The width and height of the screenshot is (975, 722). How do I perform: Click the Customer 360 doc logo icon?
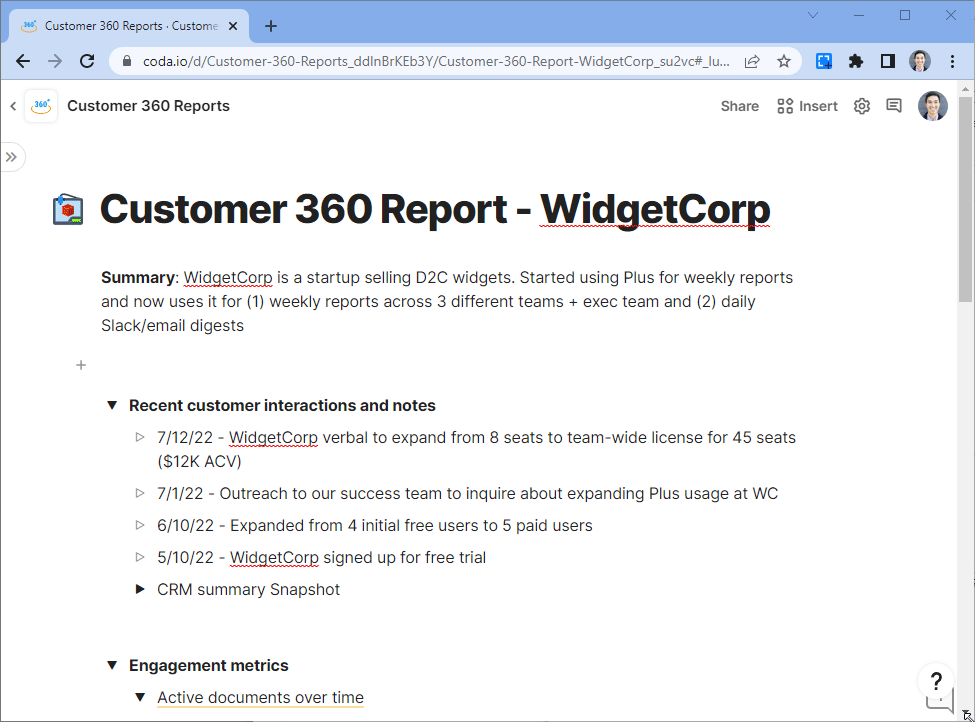[x=41, y=106]
